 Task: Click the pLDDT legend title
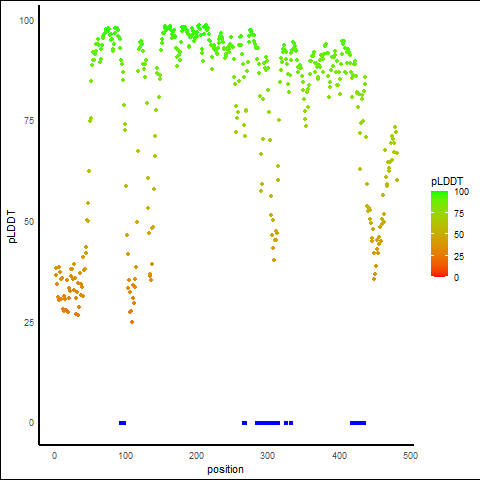[x=447, y=182]
